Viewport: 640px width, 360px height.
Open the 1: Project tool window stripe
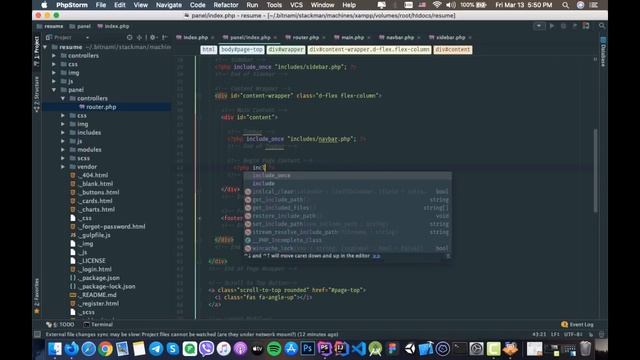(37, 51)
